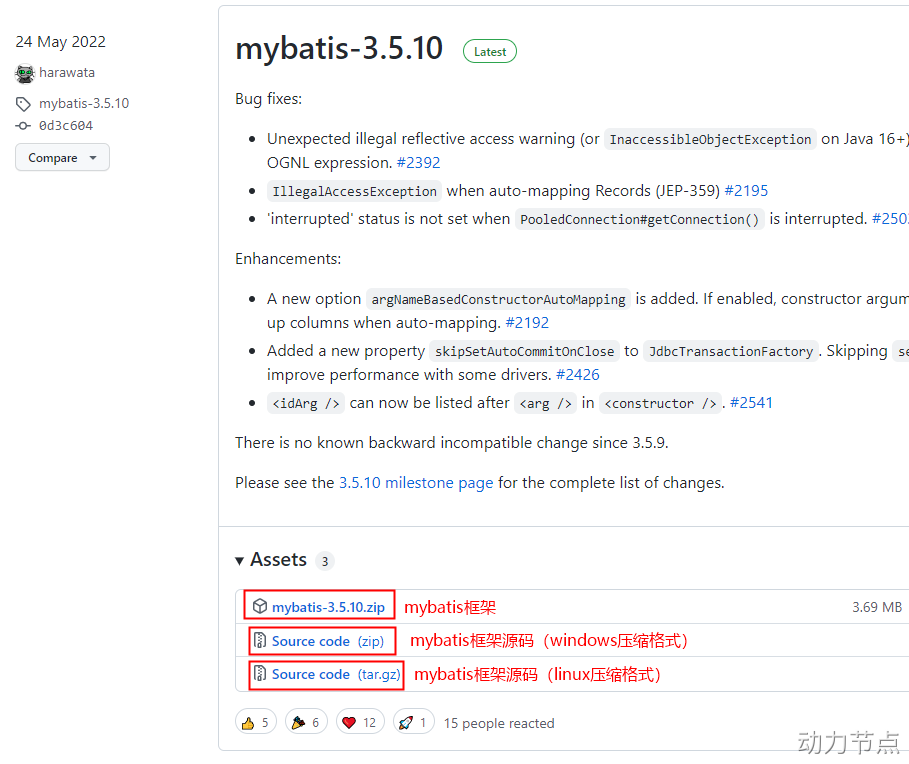Open issue #2541 link
This screenshot has width=909, height=764.
(751, 403)
